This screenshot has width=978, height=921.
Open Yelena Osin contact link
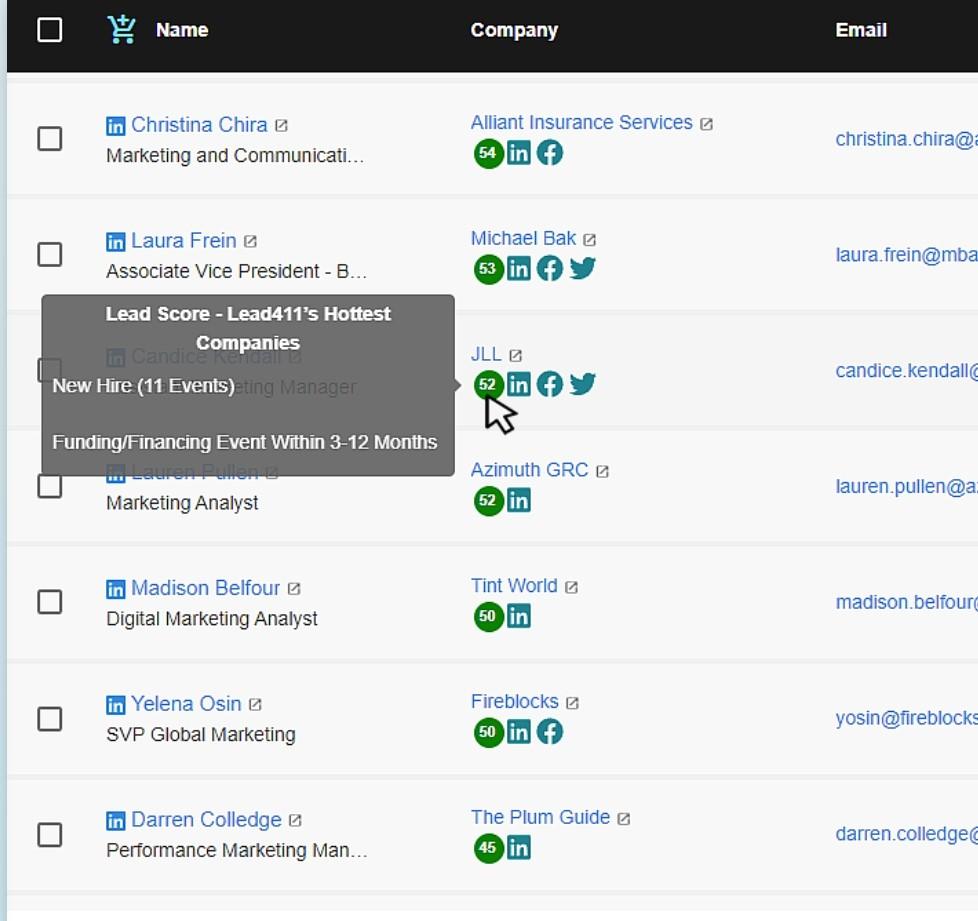point(186,704)
